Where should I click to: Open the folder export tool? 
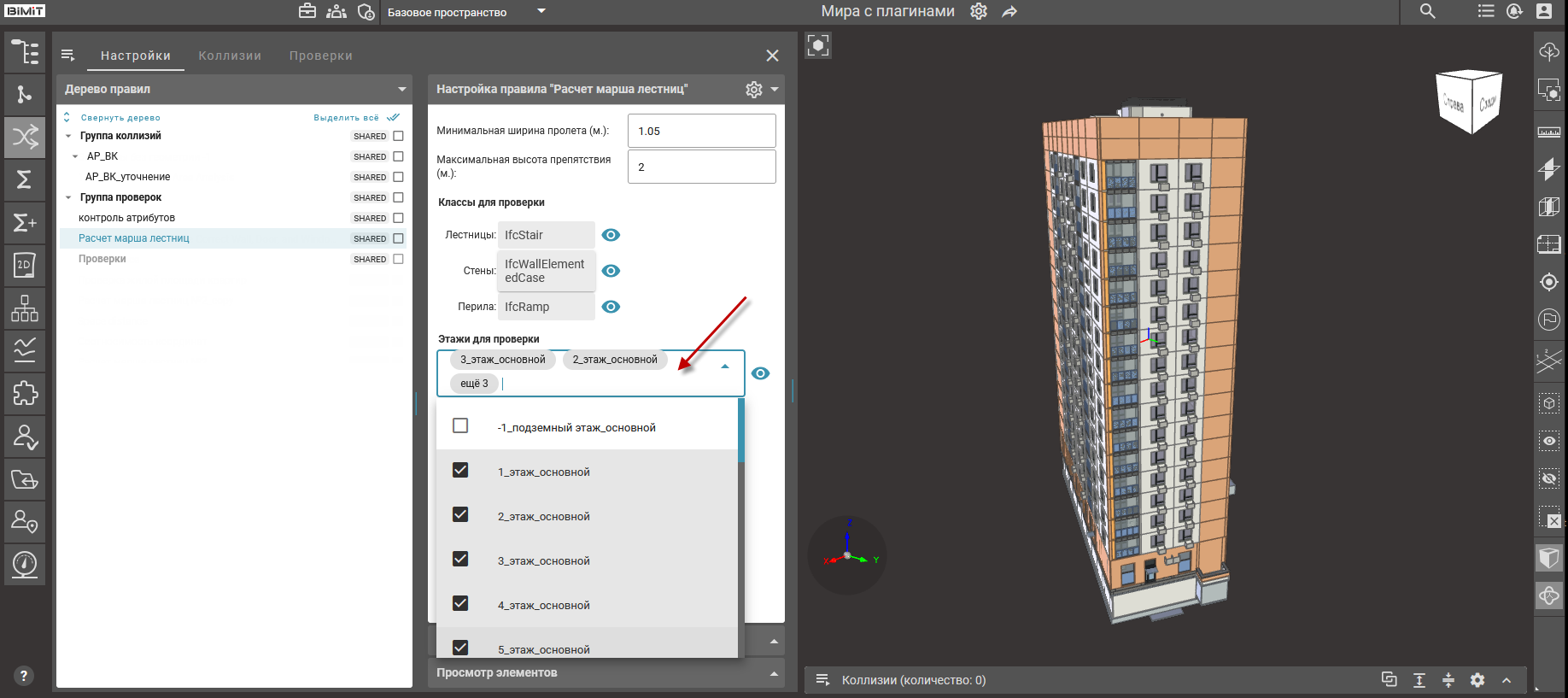click(x=25, y=478)
